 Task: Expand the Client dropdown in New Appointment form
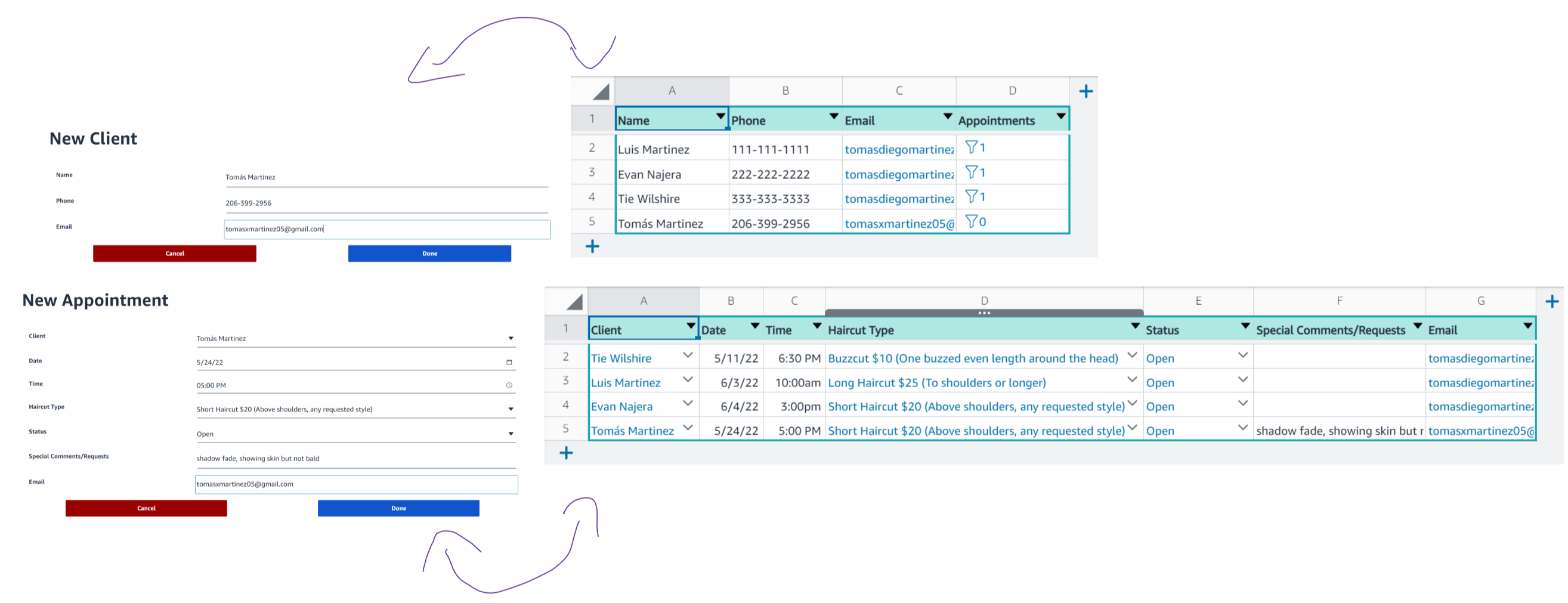pos(511,338)
